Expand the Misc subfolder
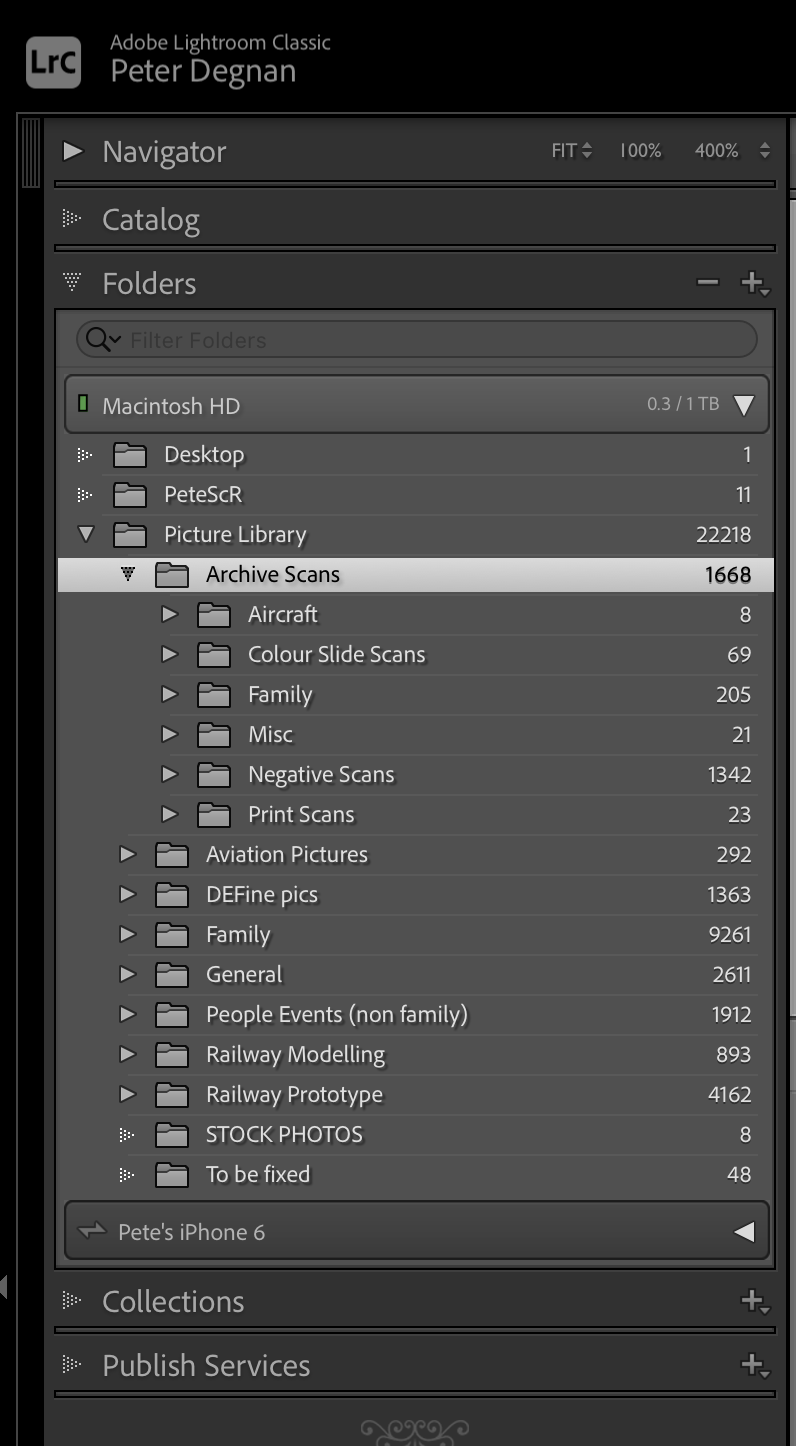Image resolution: width=796 pixels, height=1446 pixels. tap(169, 734)
